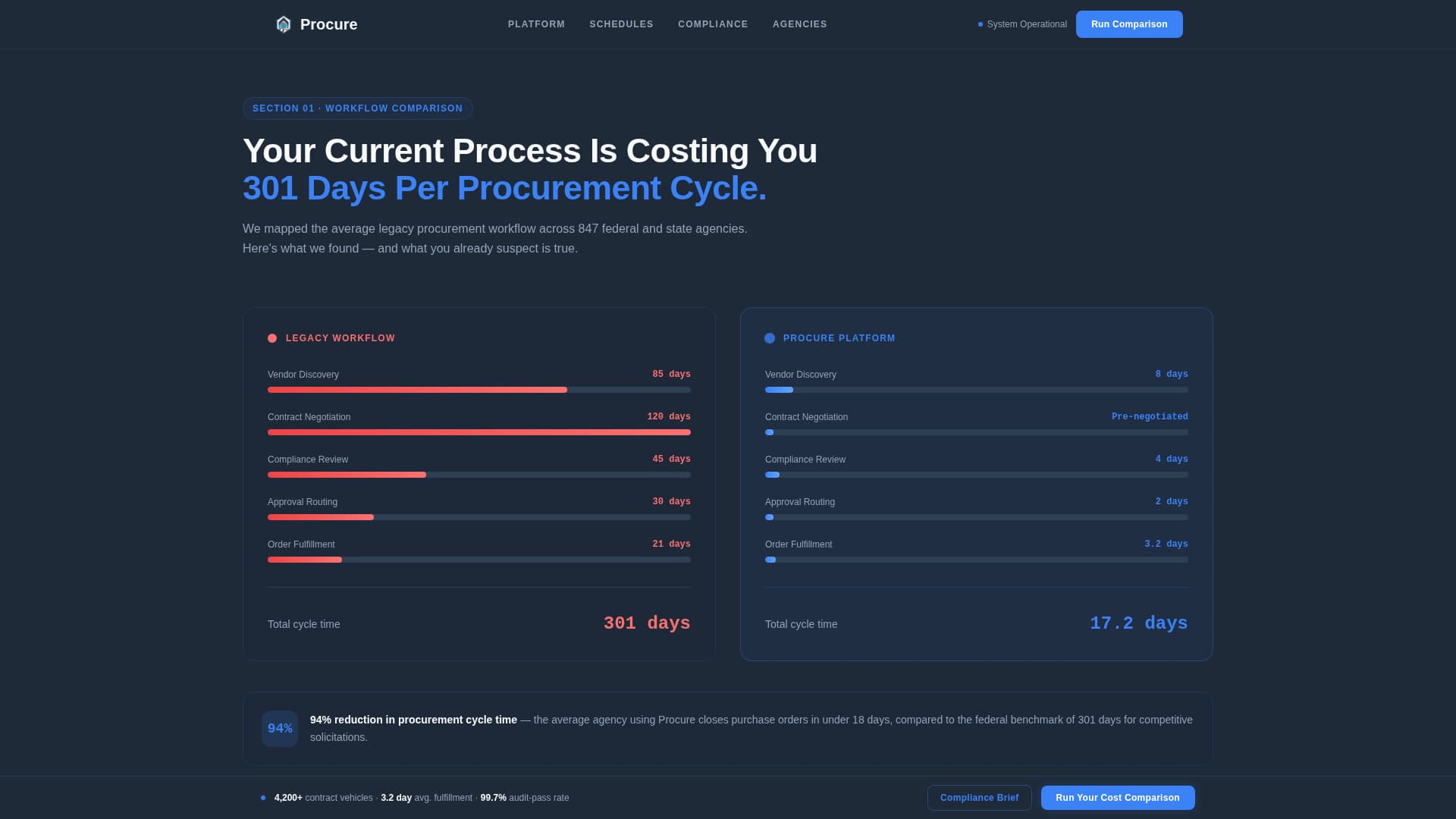Click the 2 days value
1456x819 pixels.
[x=1172, y=502]
